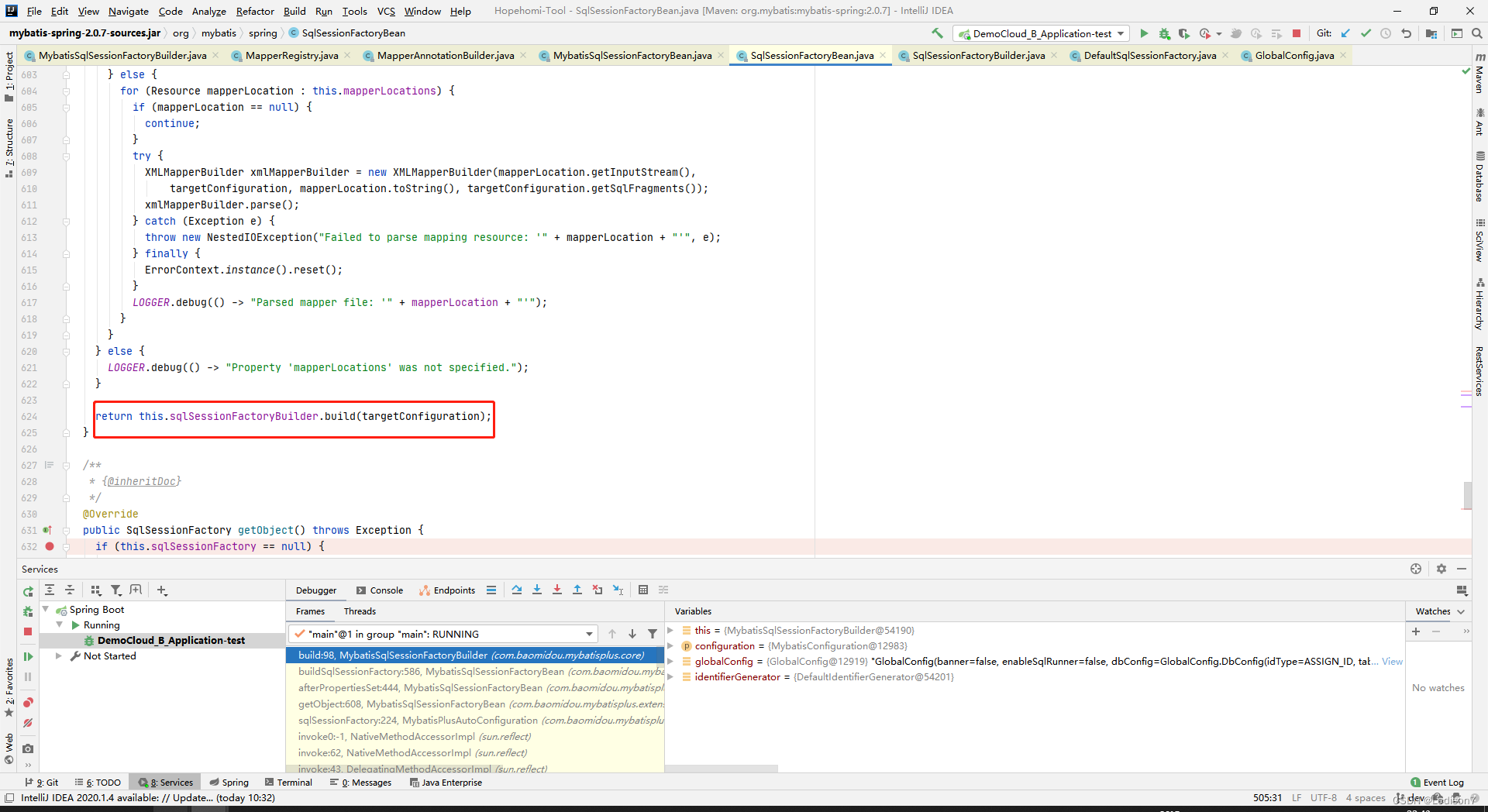Run DemoCloud_B_Application-test with the green play icon
Viewport: 1488px width, 812px height.
click(1144, 33)
